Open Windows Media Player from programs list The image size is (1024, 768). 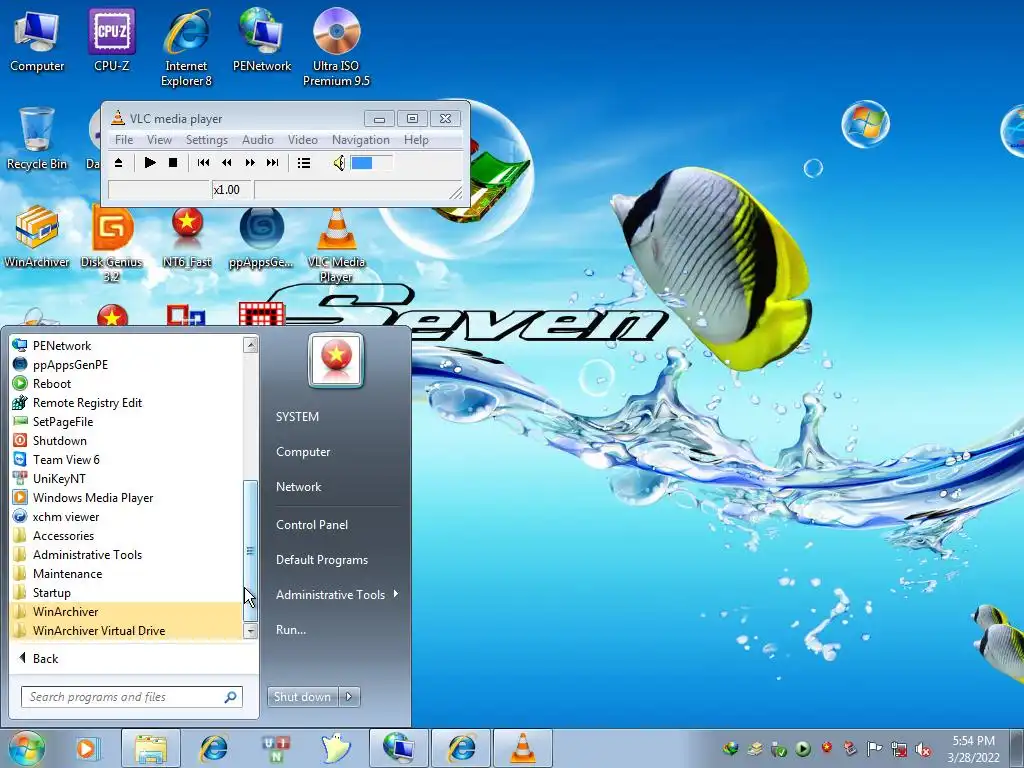(x=125, y=498)
